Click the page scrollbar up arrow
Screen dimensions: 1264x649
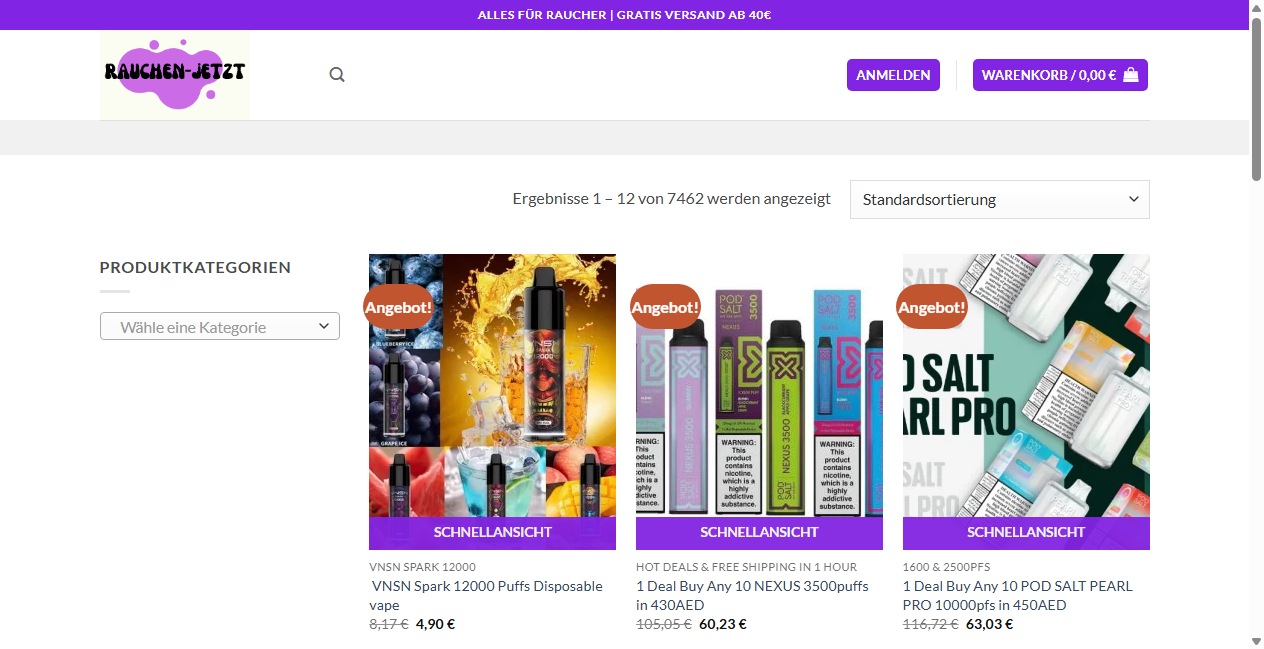tap(1256, 8)
